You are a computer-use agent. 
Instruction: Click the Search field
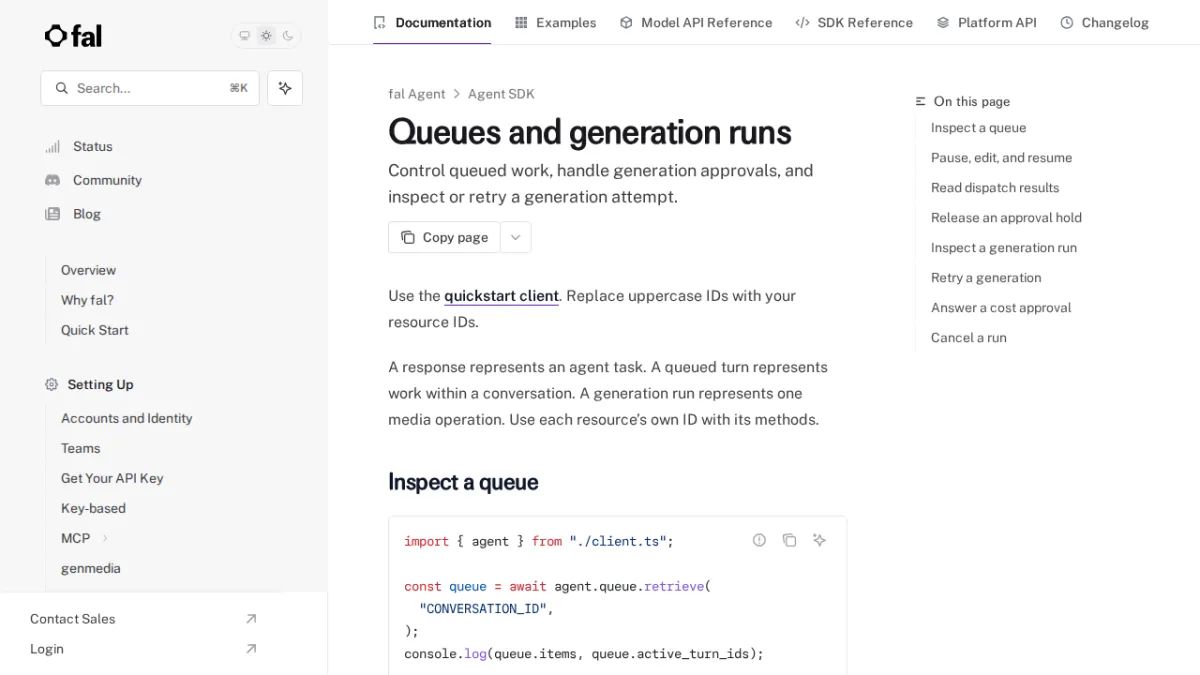150,88
